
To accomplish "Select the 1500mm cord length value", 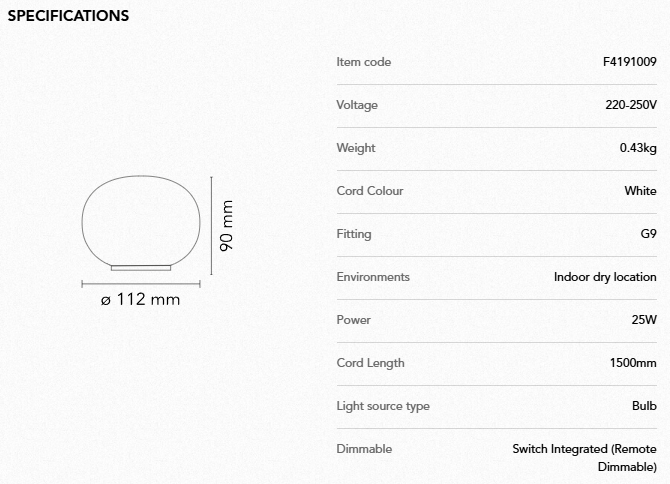I will 633,363.
